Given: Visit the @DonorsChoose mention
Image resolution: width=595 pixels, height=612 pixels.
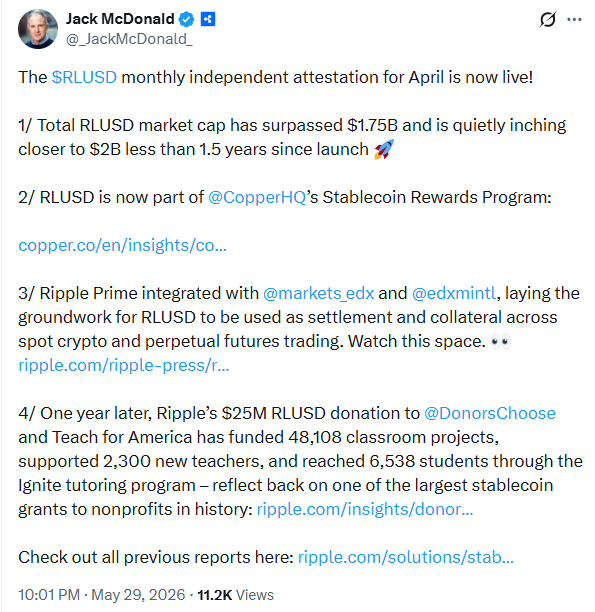Looking at the screenshot, I should [x=490, y=413].
